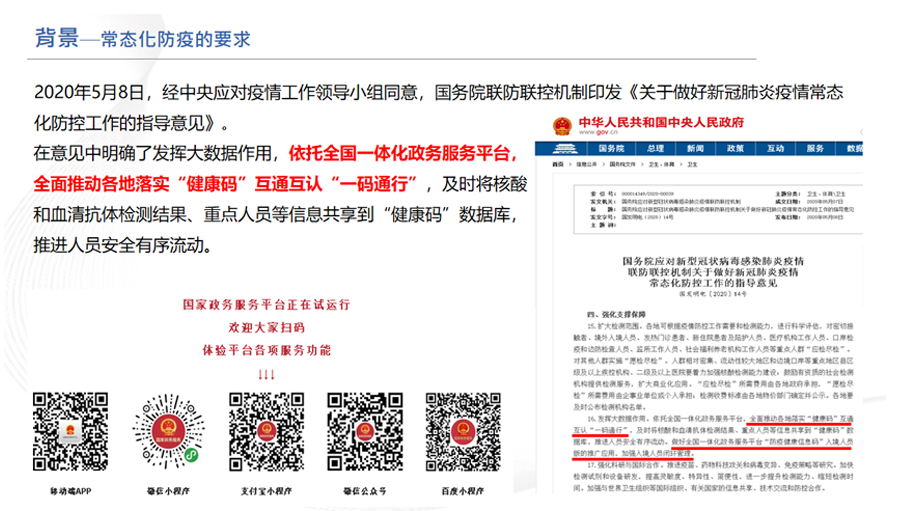Open the 政策 navigation menu item

click(736, 149)
